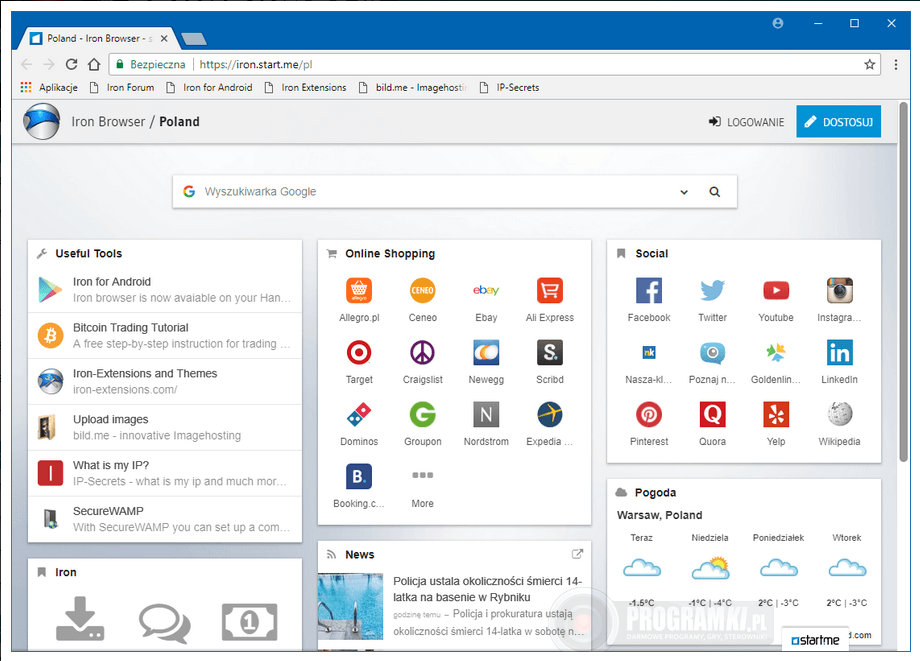Image resolution: width=920 pixels, height=661 pixels.
Task: Close the Poland - Iron Browser tab
Action: tap(164, 39)
